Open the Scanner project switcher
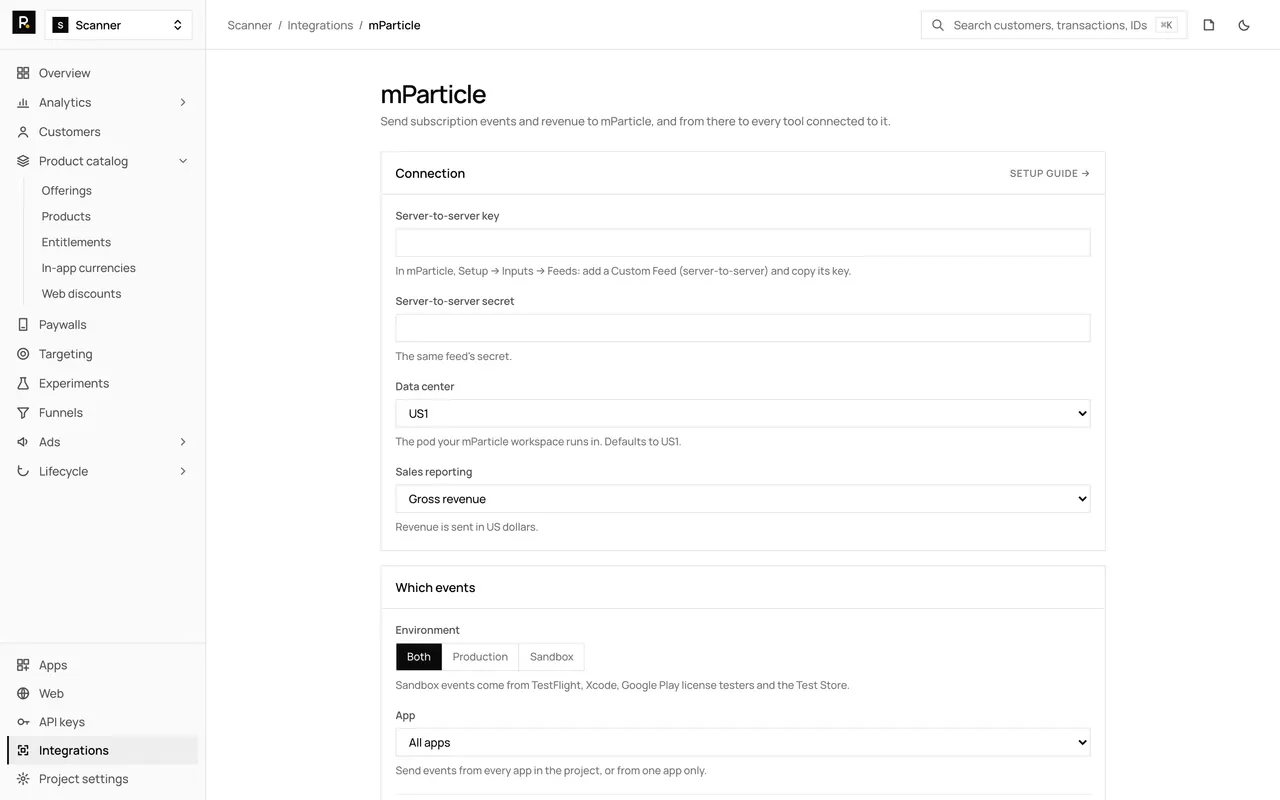The width and height of the screenshot is (1280, 800). (x=119, y=25)
